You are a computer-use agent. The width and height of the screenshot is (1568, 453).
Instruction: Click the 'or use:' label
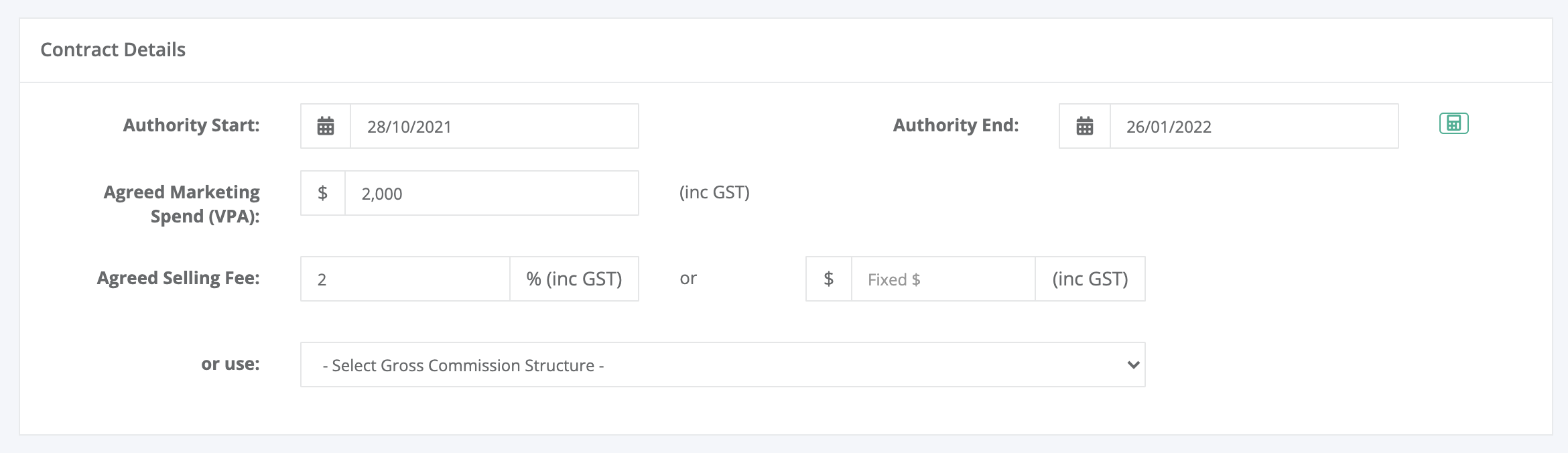[231, 364]
